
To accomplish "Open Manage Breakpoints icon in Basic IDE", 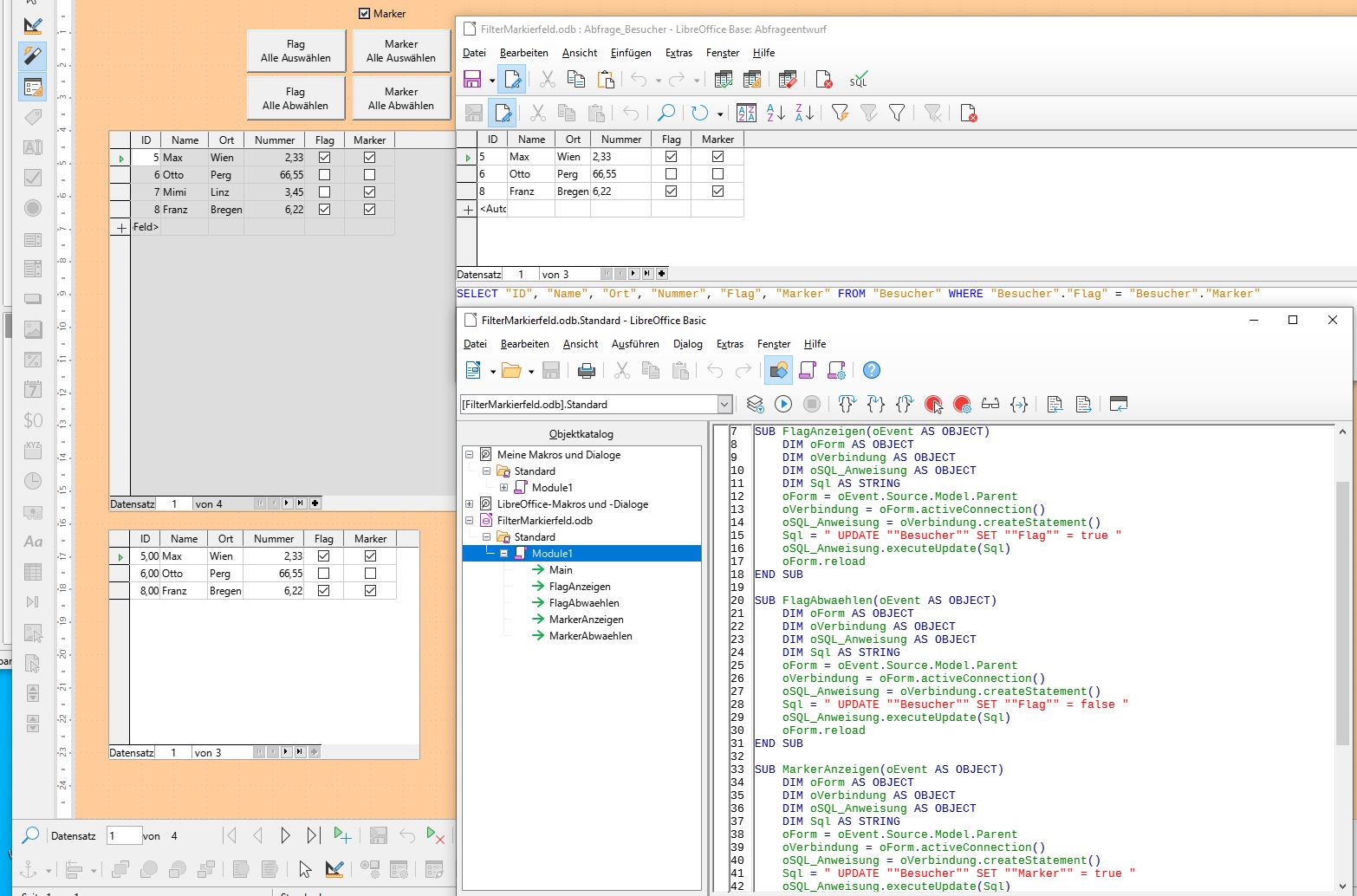I will [x=962, y=404].
